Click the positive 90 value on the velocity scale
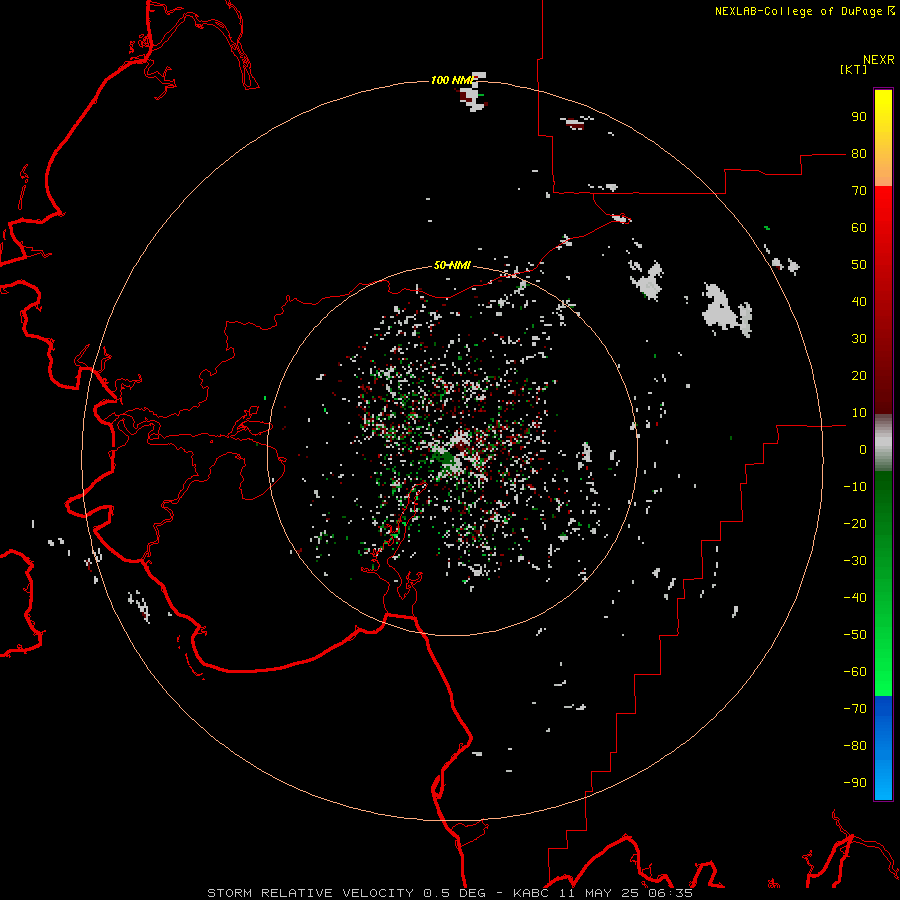 [x=859, y=117]
